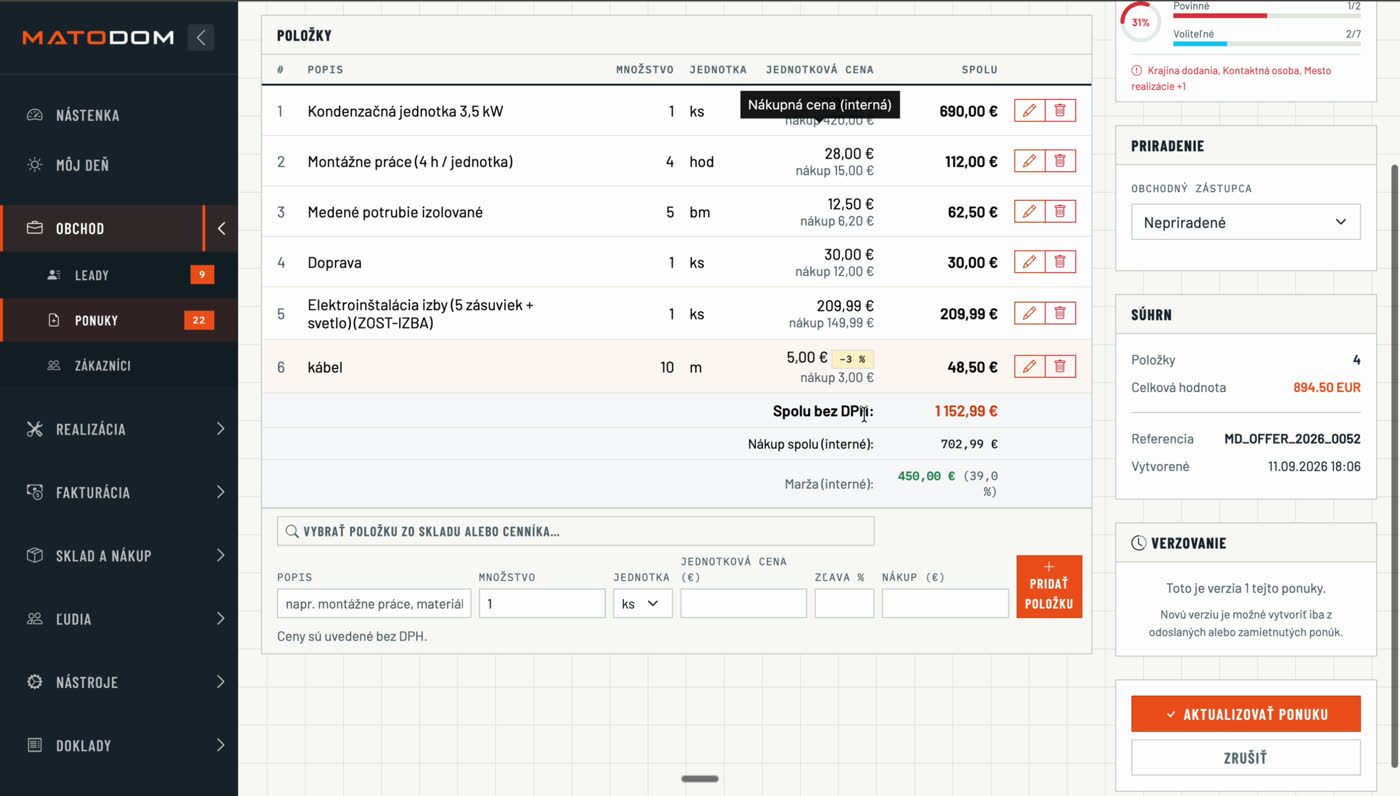Screen dimensions: 1400x796
Task: Expand the Ľudia menu section
Action: pyautogui.click(x=220, y=619)
